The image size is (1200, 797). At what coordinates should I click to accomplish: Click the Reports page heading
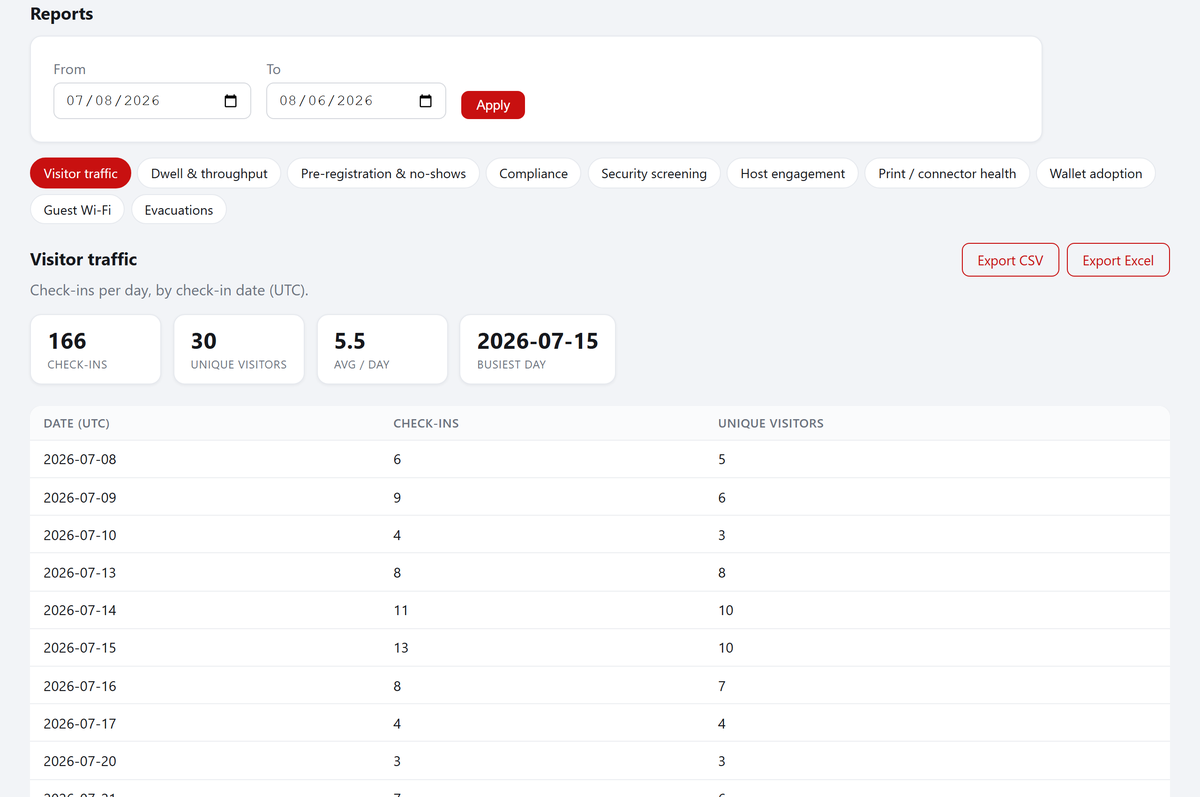pyautogui.click(x=62, y=14)
